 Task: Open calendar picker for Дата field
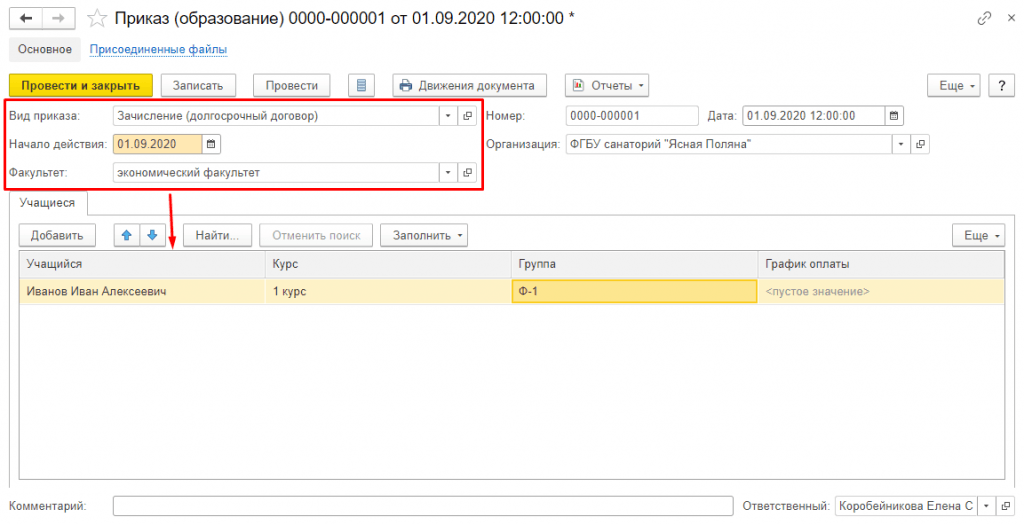894,115
